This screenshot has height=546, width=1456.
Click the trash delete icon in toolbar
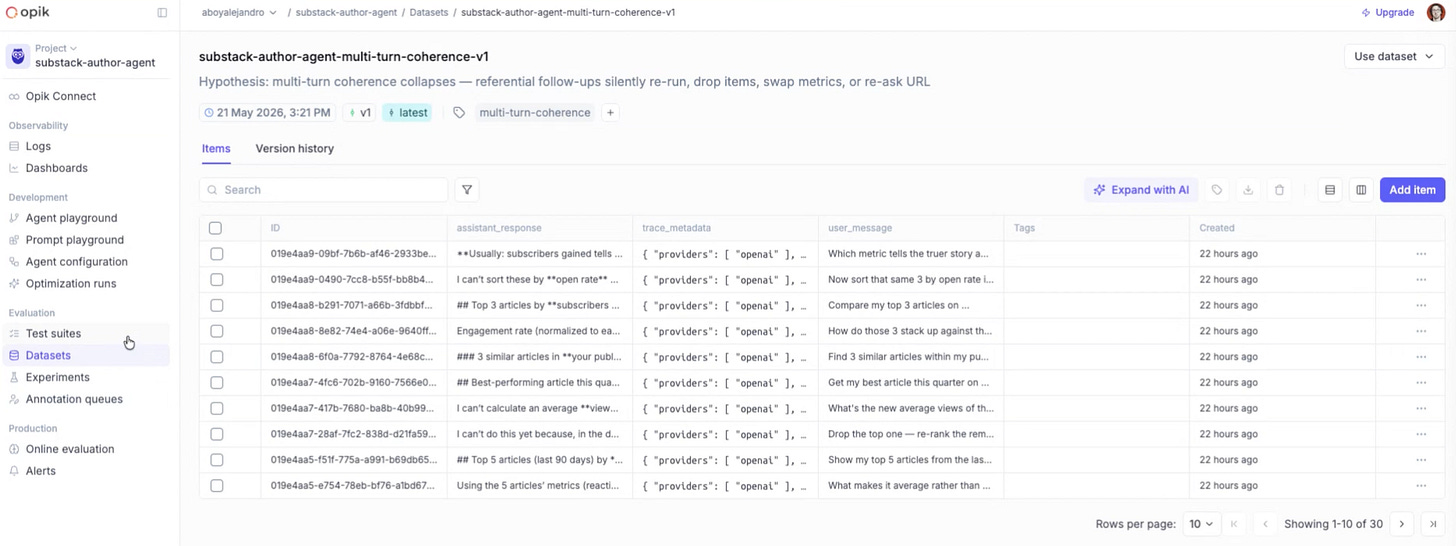click(x=1279, y=190)
